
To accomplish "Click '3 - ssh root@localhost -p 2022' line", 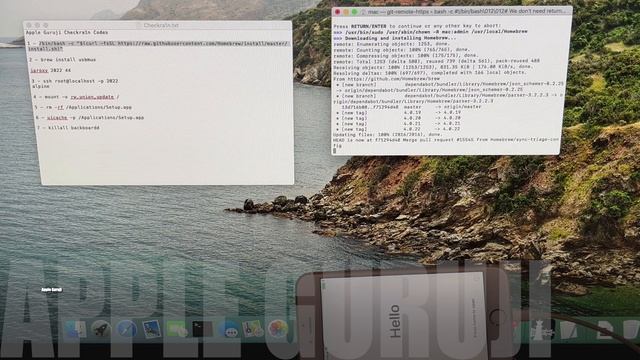I will pyautogui.click(x=76, y=81).
